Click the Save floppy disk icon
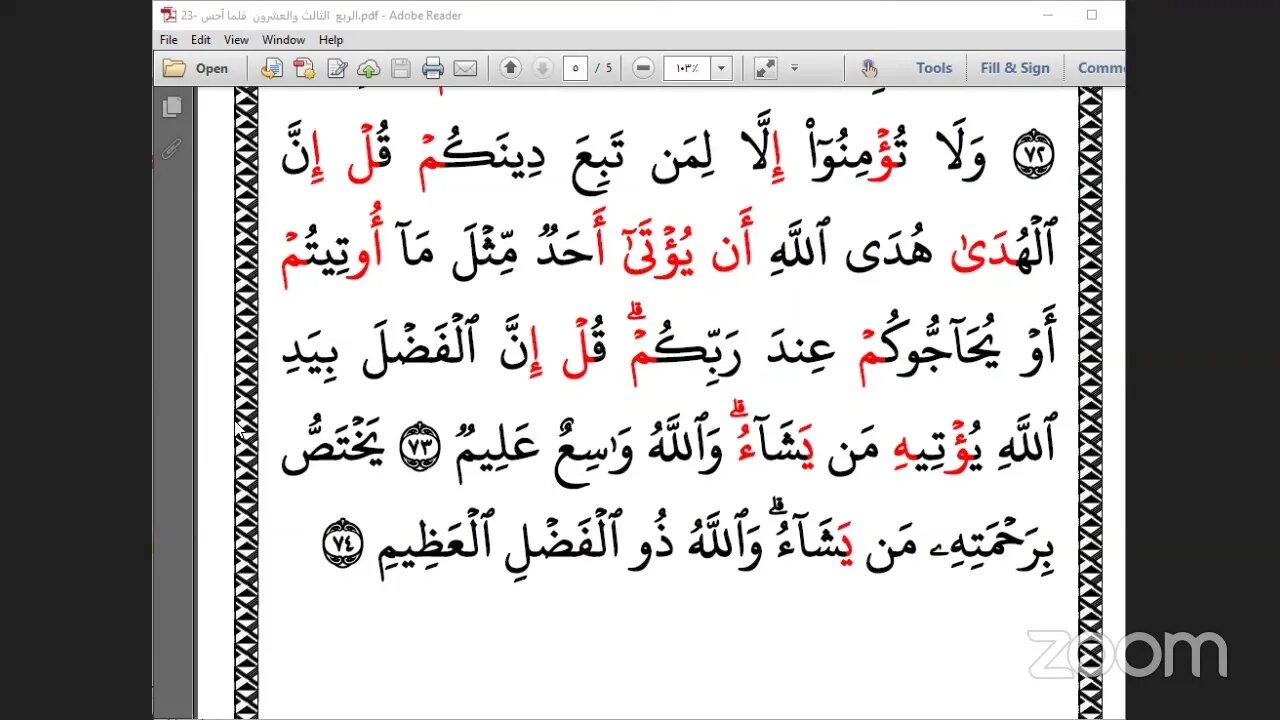Screen dimensions: 1280x720 pyautogui.click(x=401, y=68)
